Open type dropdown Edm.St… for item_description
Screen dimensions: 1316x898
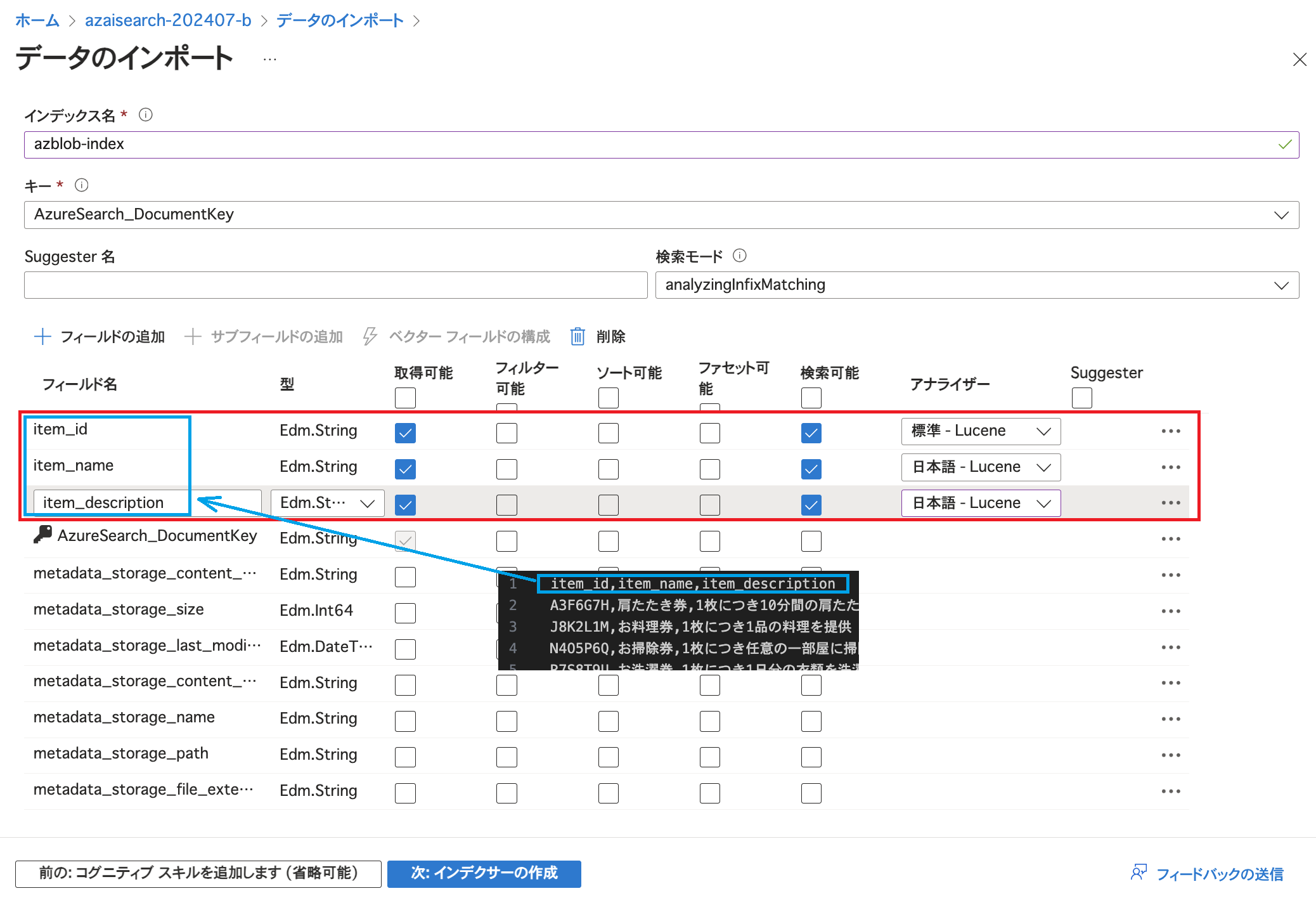327,503
